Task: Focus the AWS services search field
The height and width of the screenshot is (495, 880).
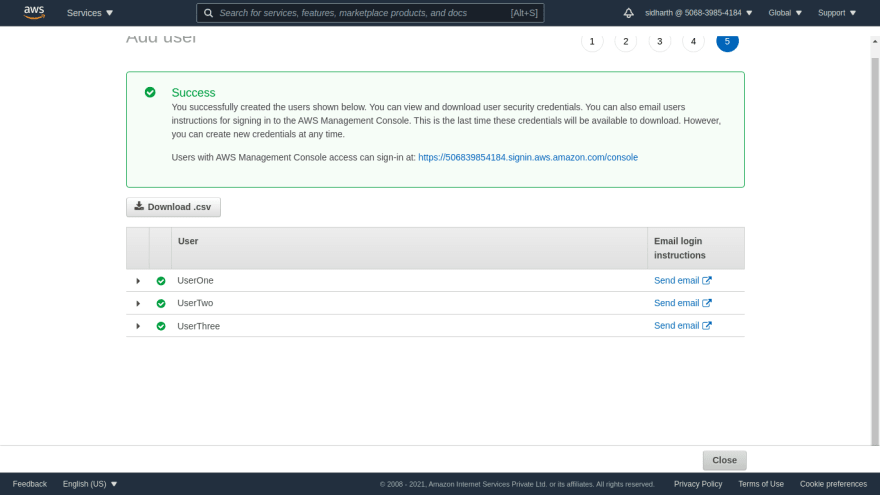Action: tap(370, 13)
